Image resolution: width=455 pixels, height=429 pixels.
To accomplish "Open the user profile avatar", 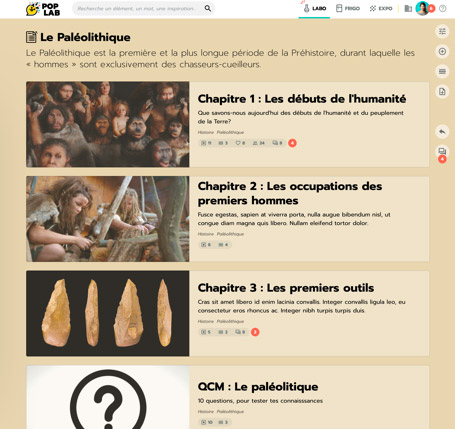I will [x=422, y=8].
